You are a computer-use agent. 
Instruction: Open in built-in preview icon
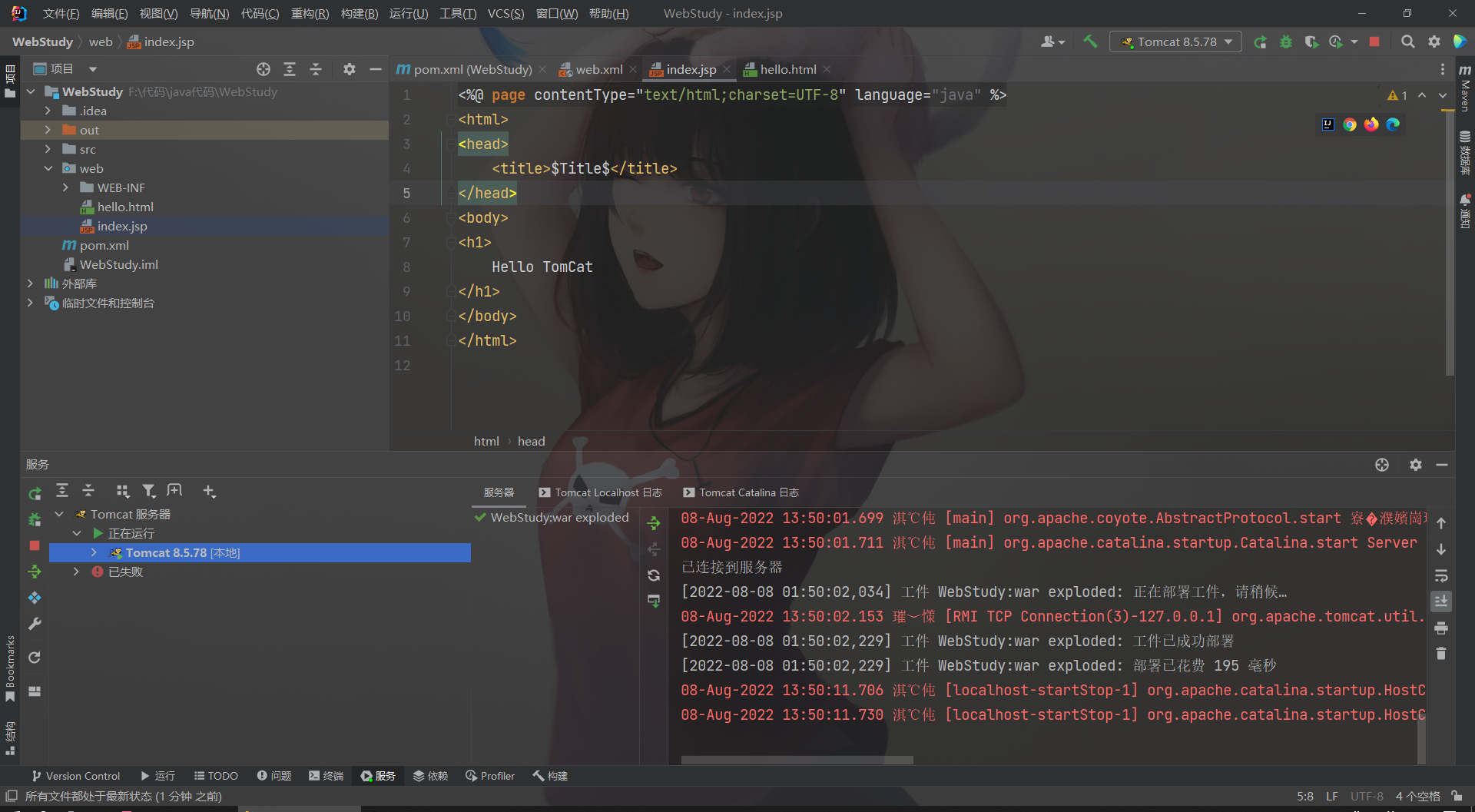point(1328,124)
